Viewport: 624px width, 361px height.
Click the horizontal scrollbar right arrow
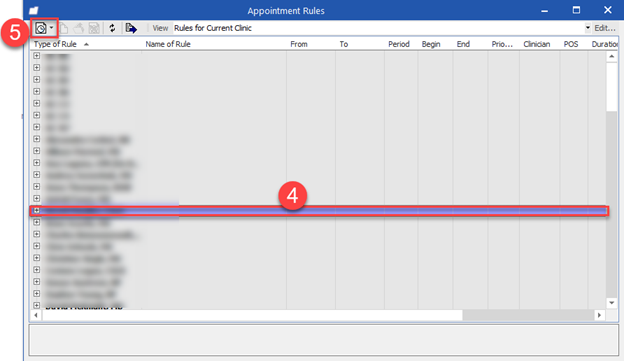[599, 315]
